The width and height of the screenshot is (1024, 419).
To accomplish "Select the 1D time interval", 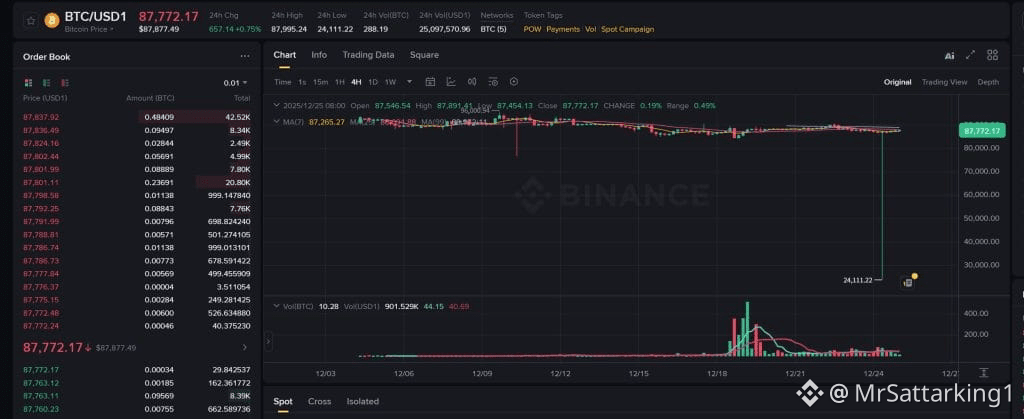I will (373, 82).
